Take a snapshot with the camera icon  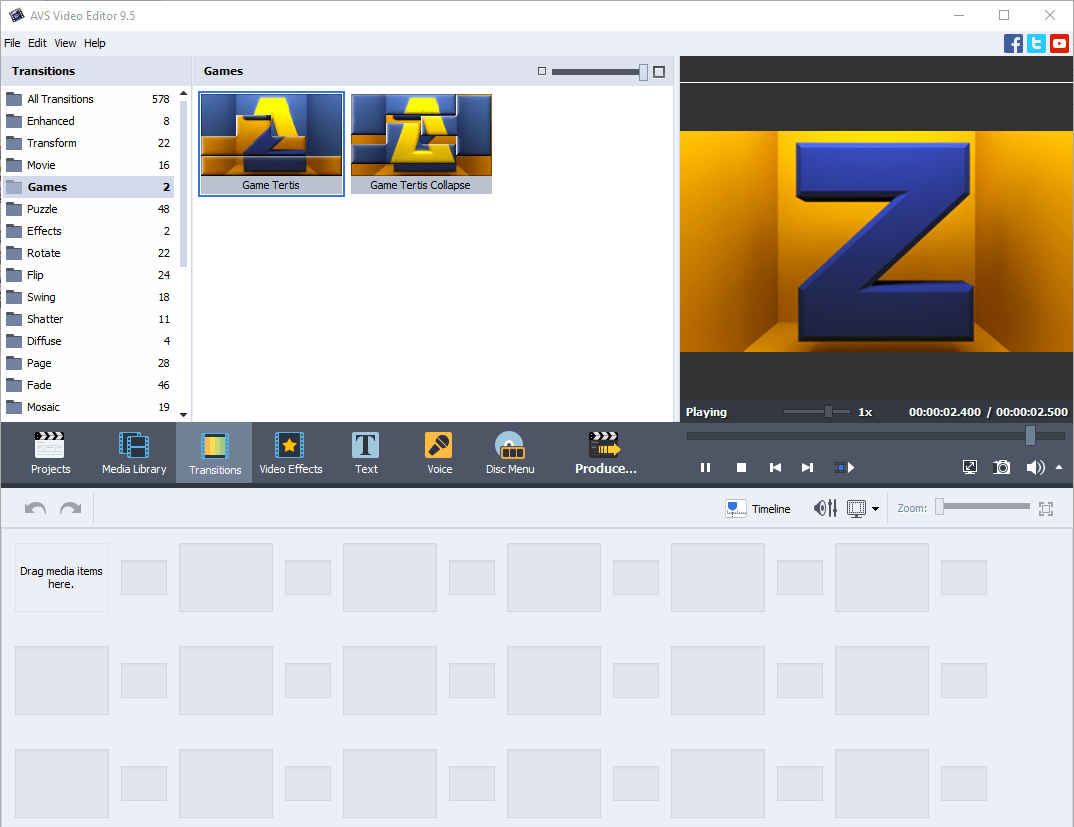click(1001, 467)
